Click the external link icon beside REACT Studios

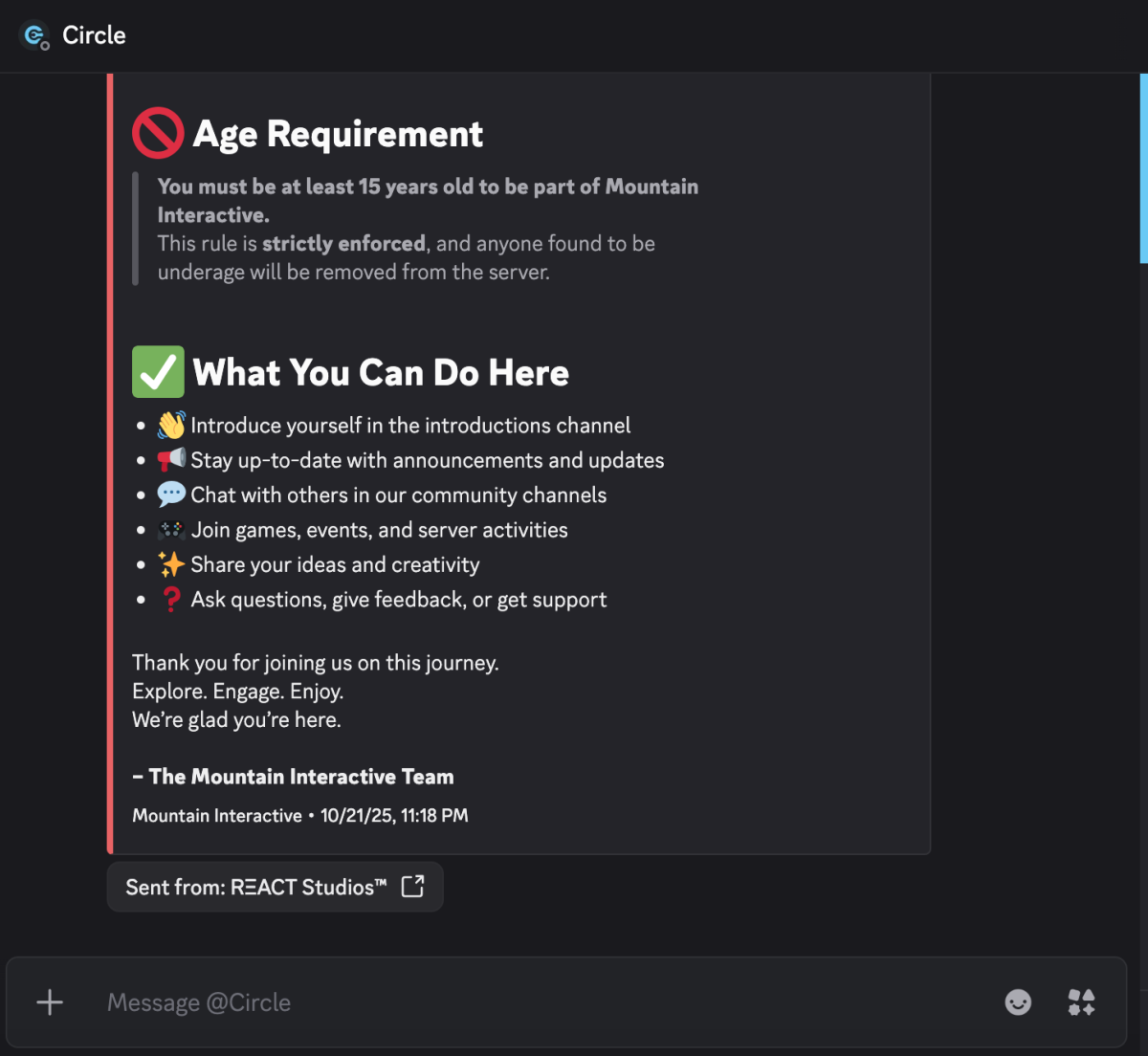pyautogui.click(x=412, y=887)
